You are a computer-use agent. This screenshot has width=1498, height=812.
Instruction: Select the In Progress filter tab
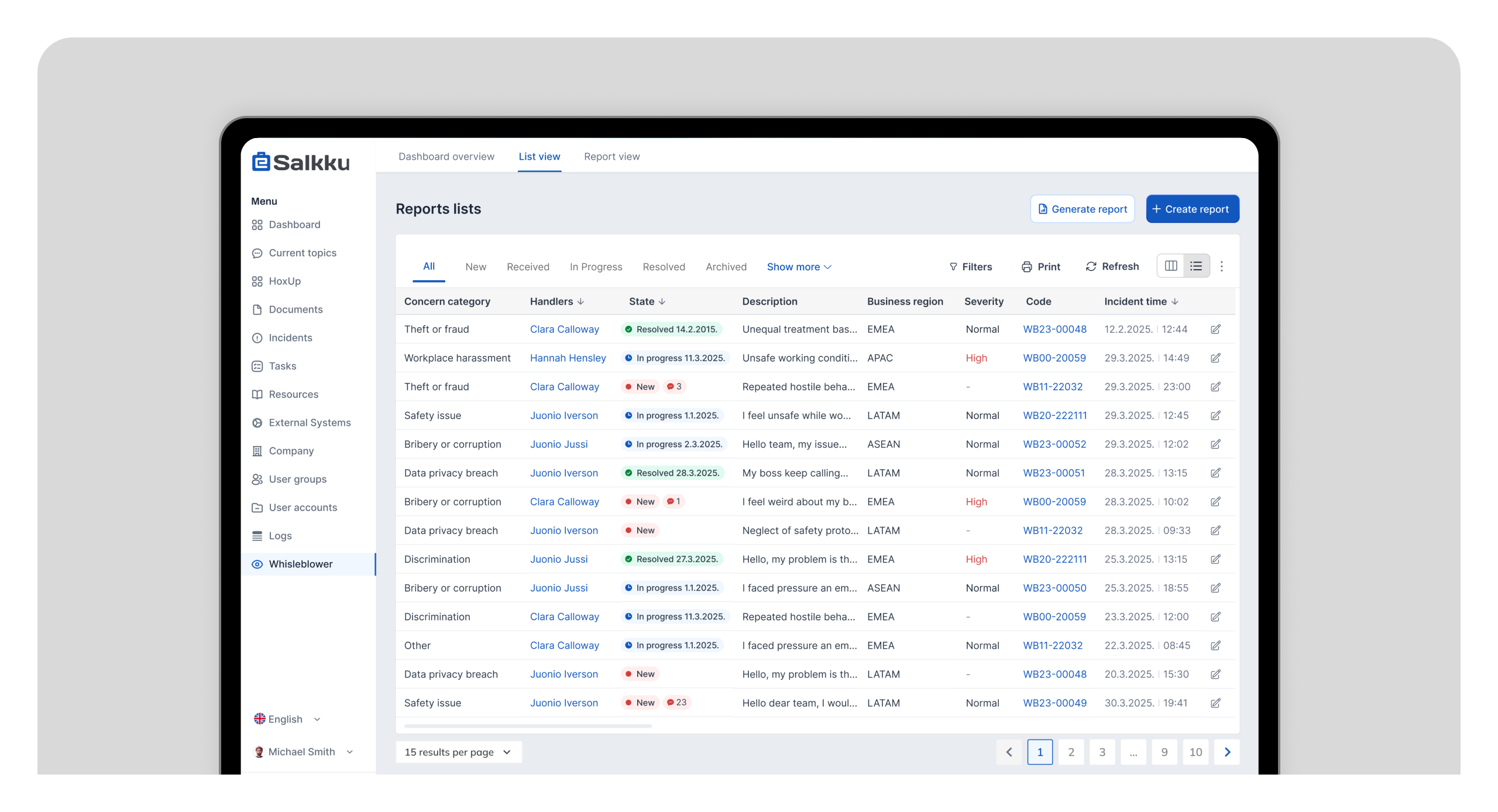click(x=596, y=267)
